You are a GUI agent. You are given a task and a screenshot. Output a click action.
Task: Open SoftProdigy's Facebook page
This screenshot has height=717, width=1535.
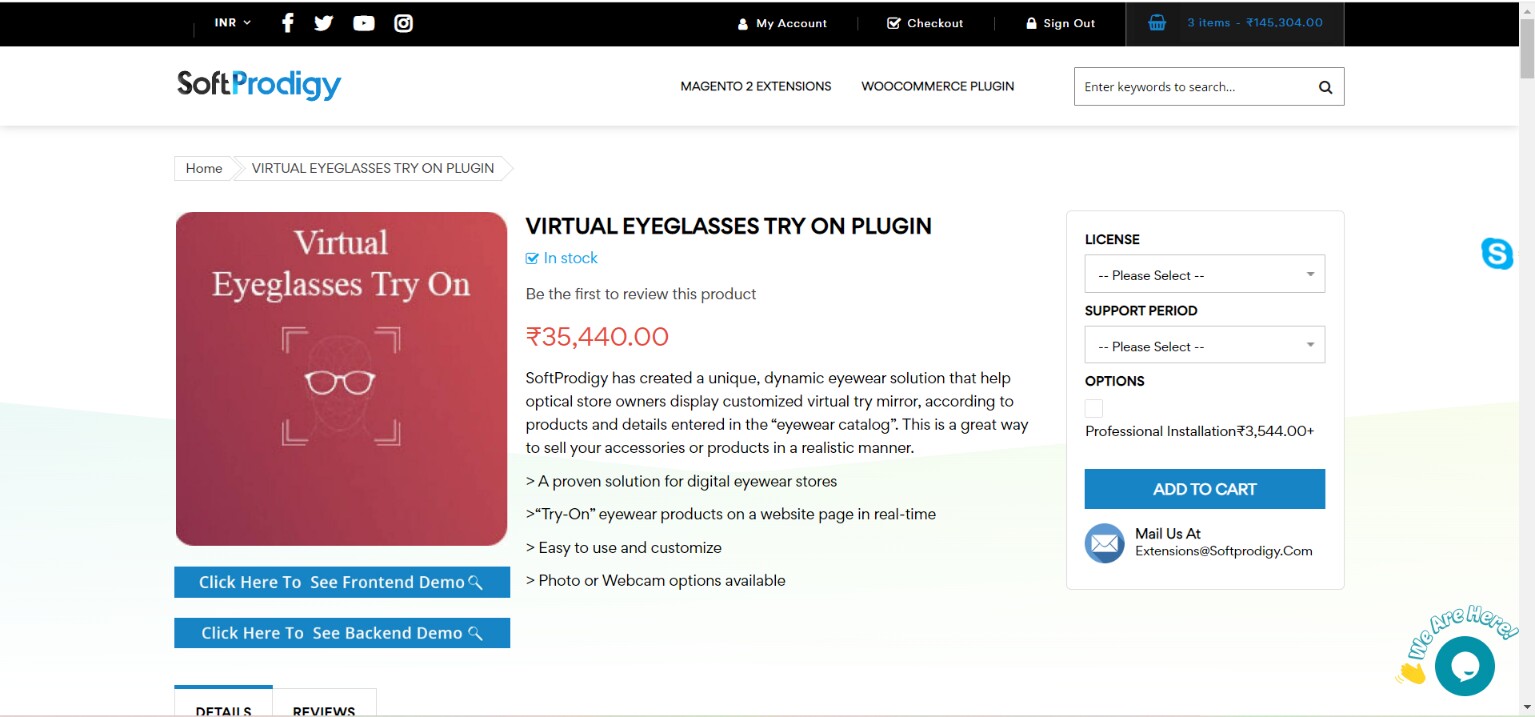click(288, 22)
